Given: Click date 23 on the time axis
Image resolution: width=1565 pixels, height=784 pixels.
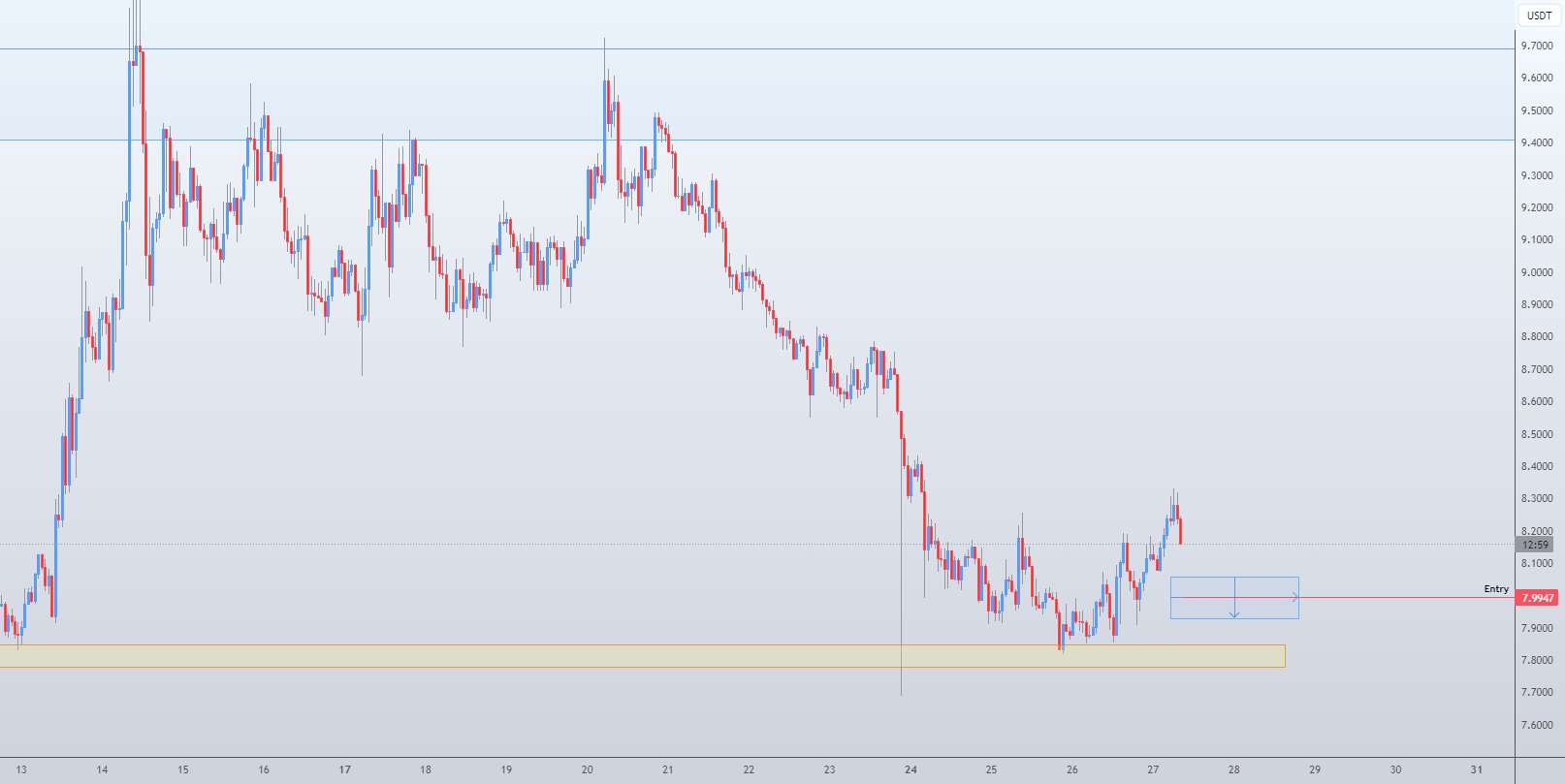Looking at the screenshot, I should (x=830, y=770).
